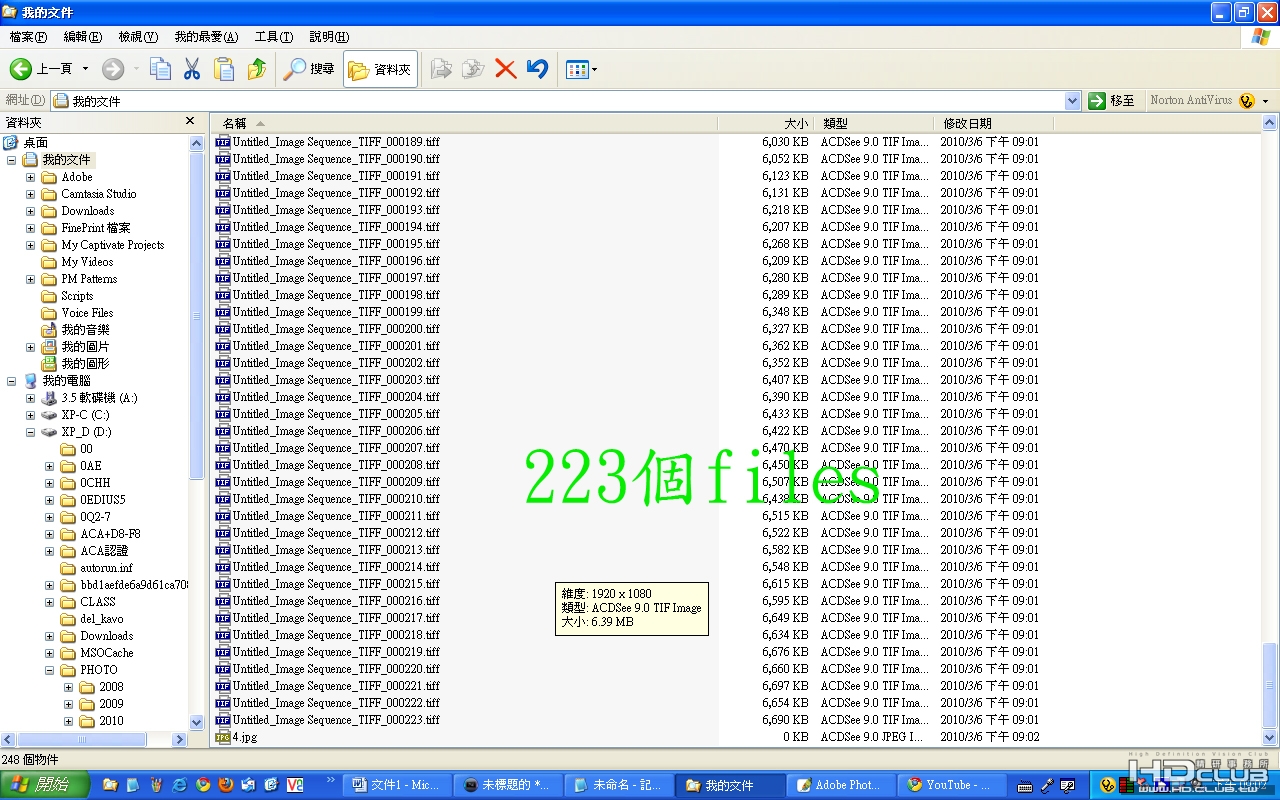Screen dimensions: 1280x800
Task: Collapse the 我的電腦 tree node
Action: click(x=12, y=381)
